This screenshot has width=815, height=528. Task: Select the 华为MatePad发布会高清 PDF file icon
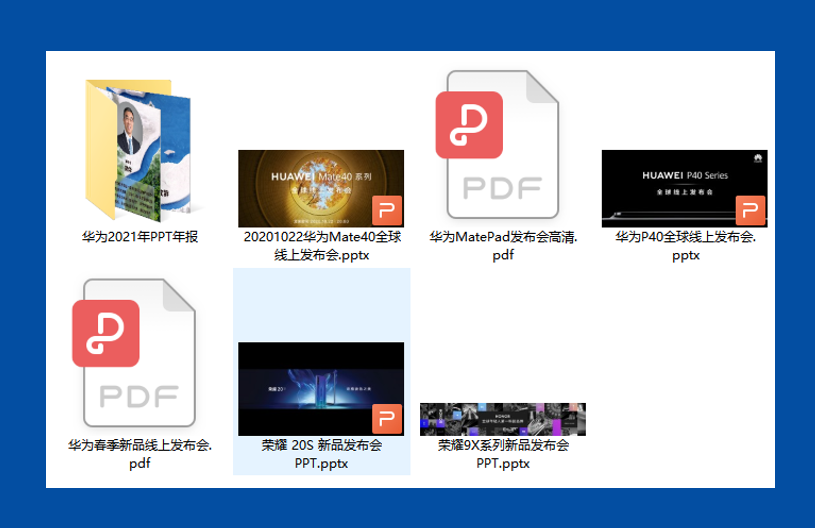tap(497, 145)
